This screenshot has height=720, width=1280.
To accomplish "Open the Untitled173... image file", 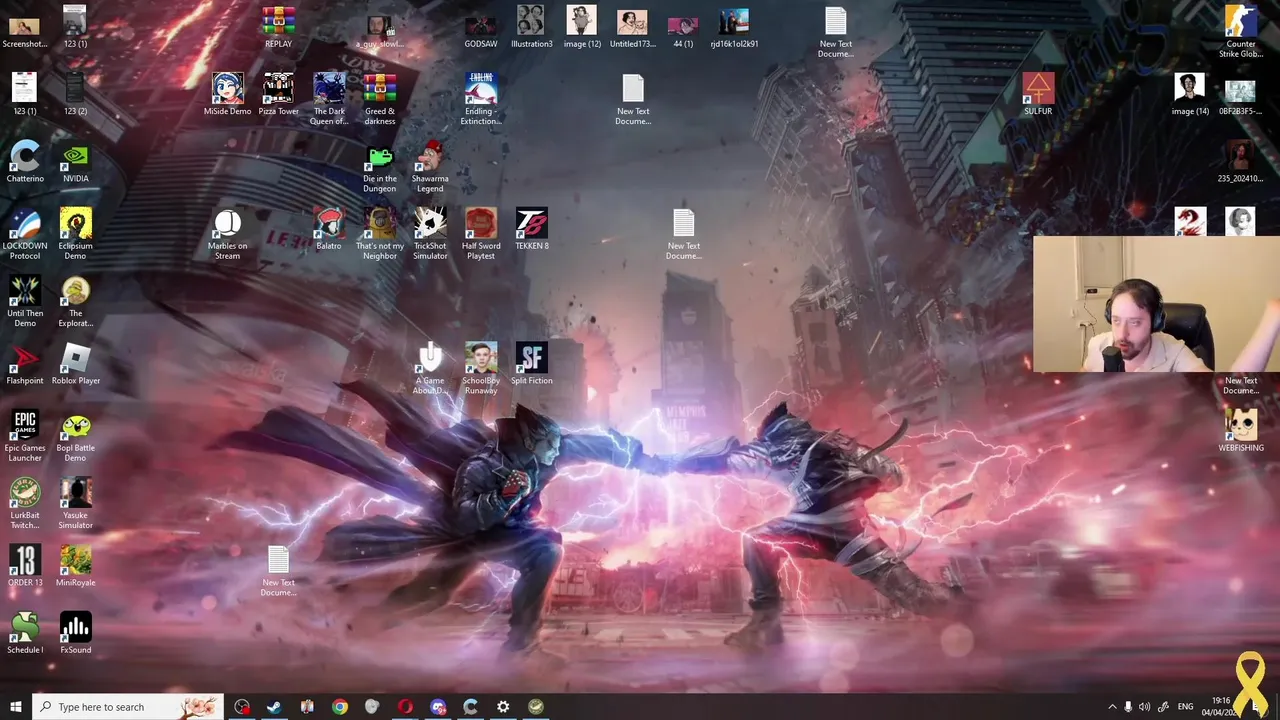I will point(633,27).
